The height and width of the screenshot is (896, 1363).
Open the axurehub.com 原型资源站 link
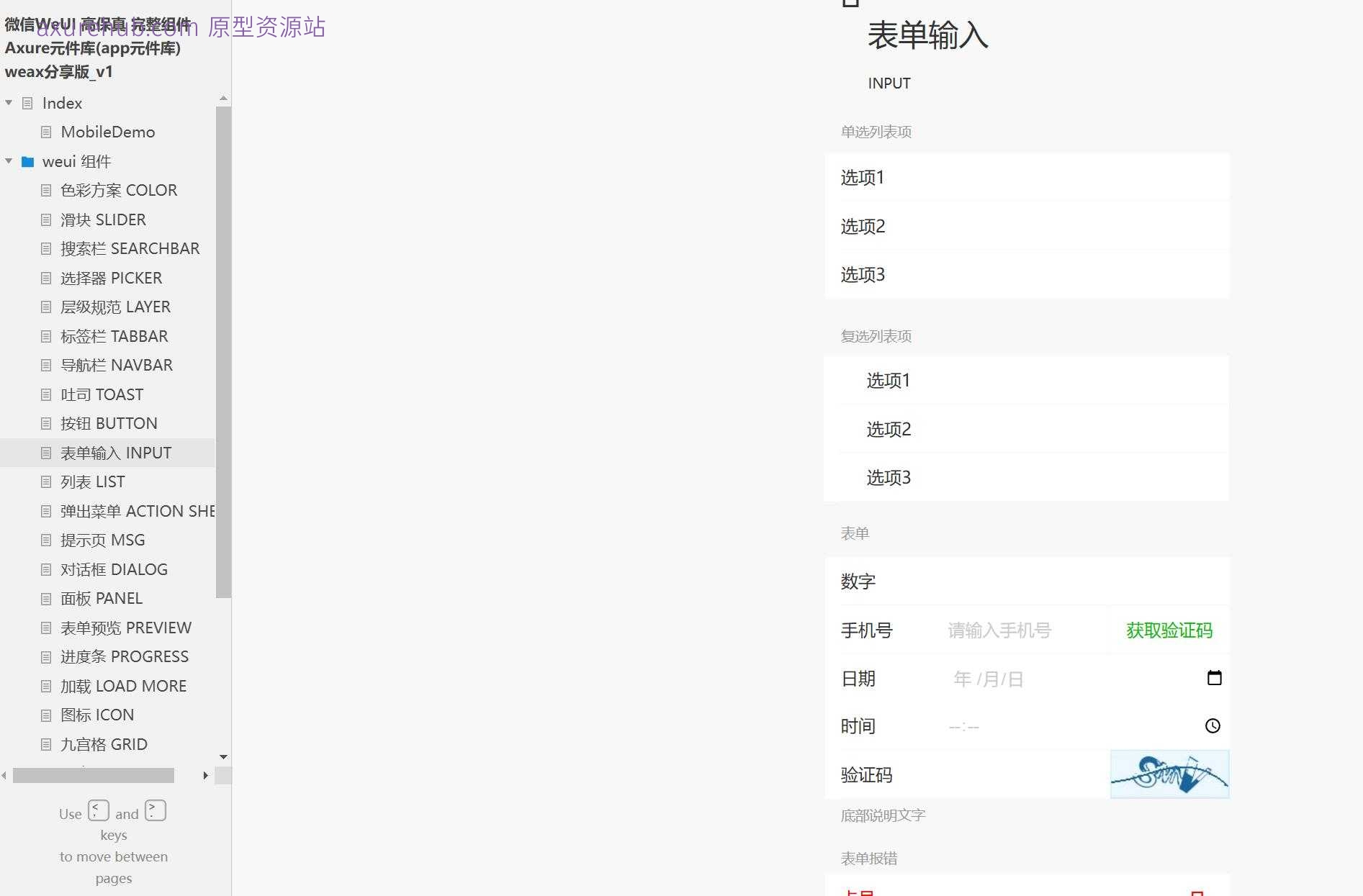[180, 27]
